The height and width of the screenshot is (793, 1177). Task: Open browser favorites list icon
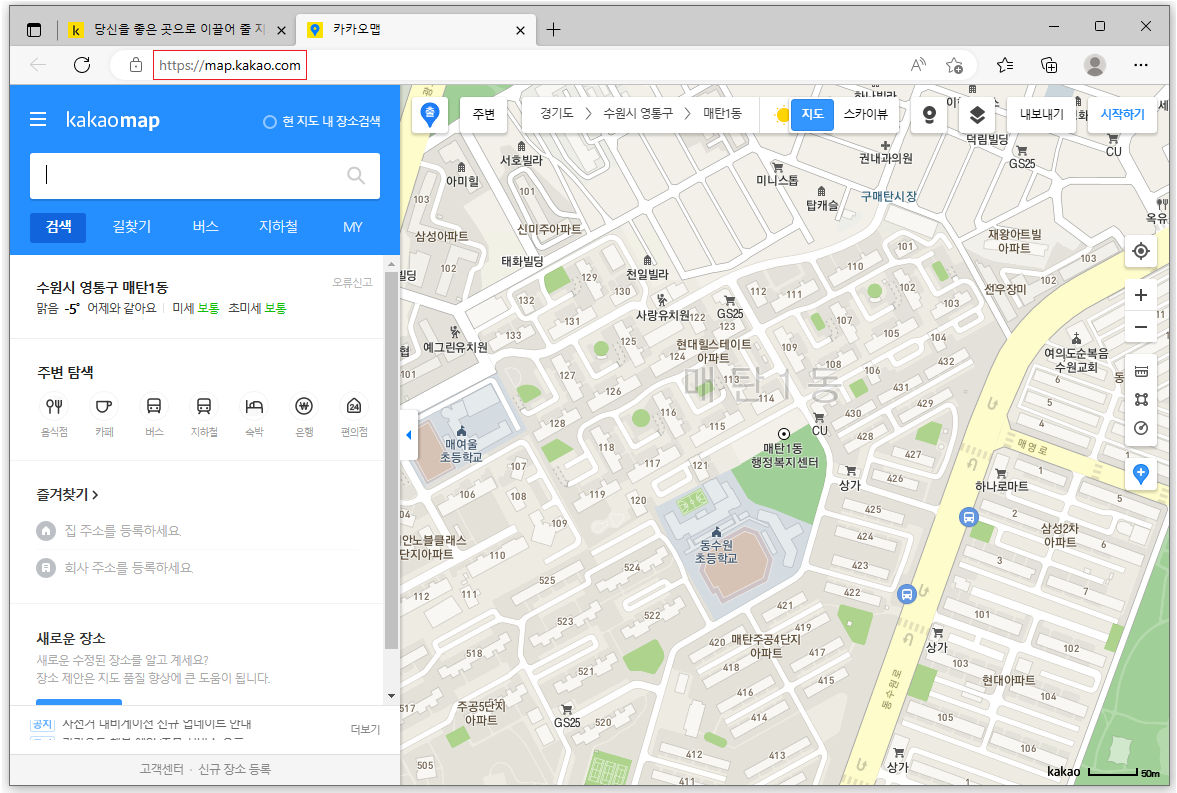1005,65
